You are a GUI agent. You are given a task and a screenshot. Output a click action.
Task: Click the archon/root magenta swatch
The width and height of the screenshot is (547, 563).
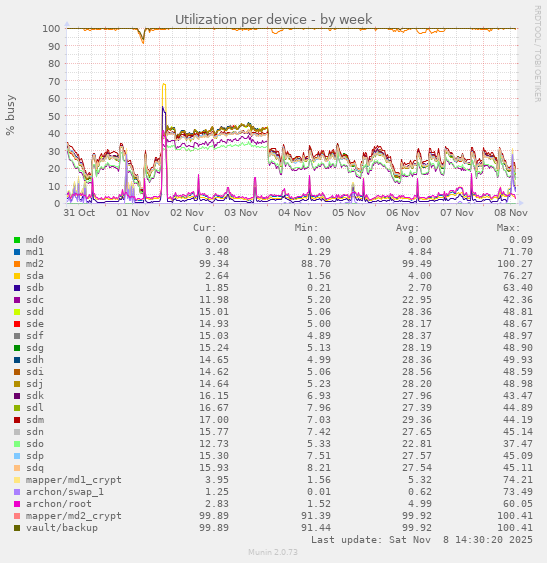point(17,504)
